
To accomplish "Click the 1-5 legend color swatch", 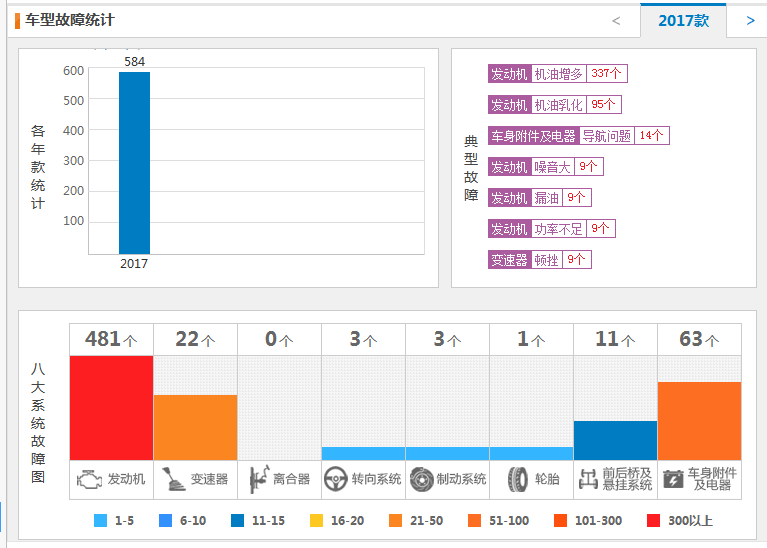I will (x=100, y=521).
